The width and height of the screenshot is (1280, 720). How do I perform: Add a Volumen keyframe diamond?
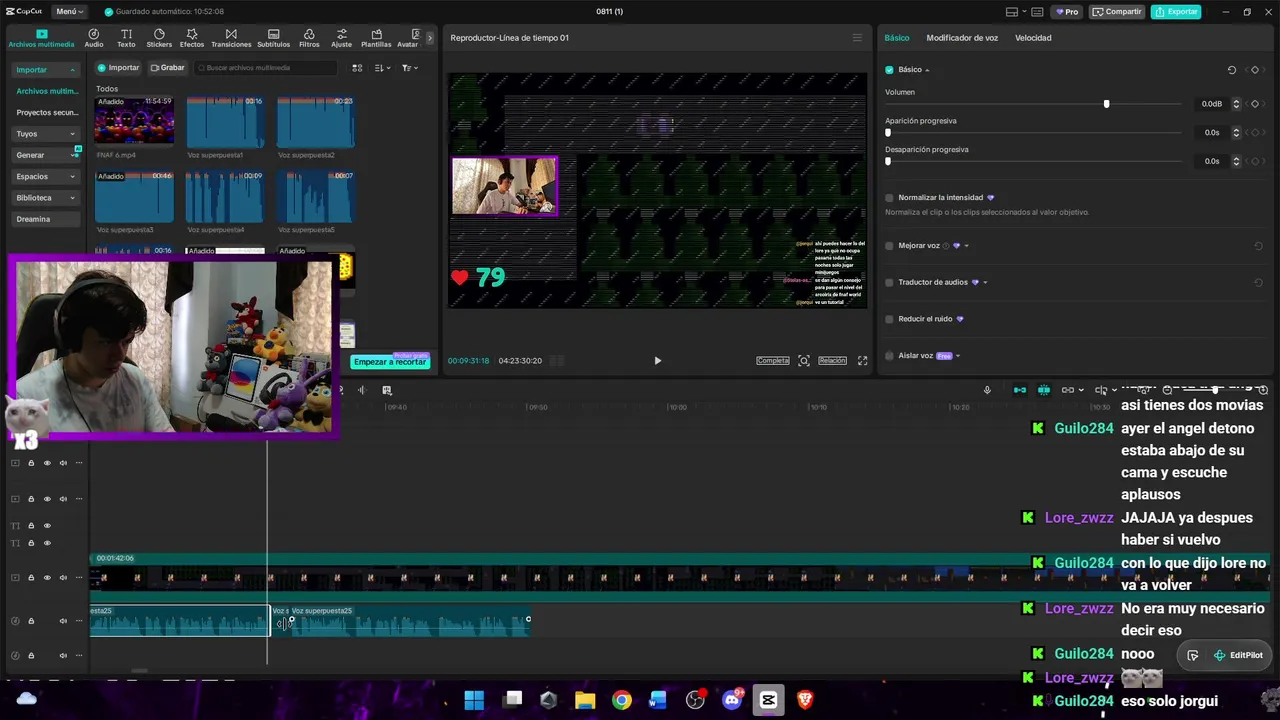[1255, 104]
